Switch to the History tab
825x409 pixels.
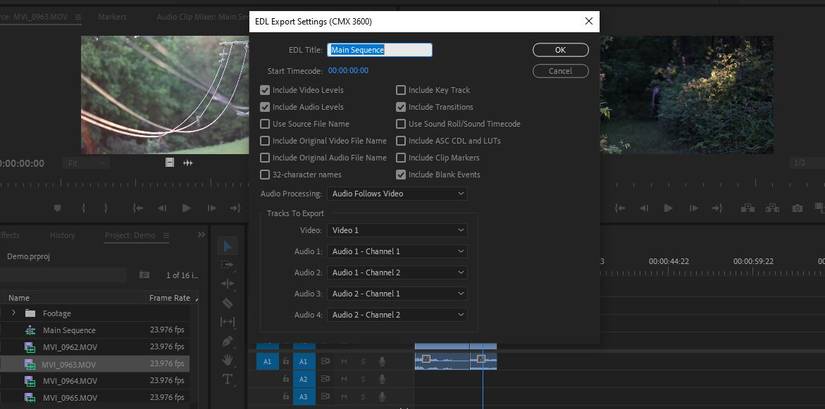click(x=62, y=235)
